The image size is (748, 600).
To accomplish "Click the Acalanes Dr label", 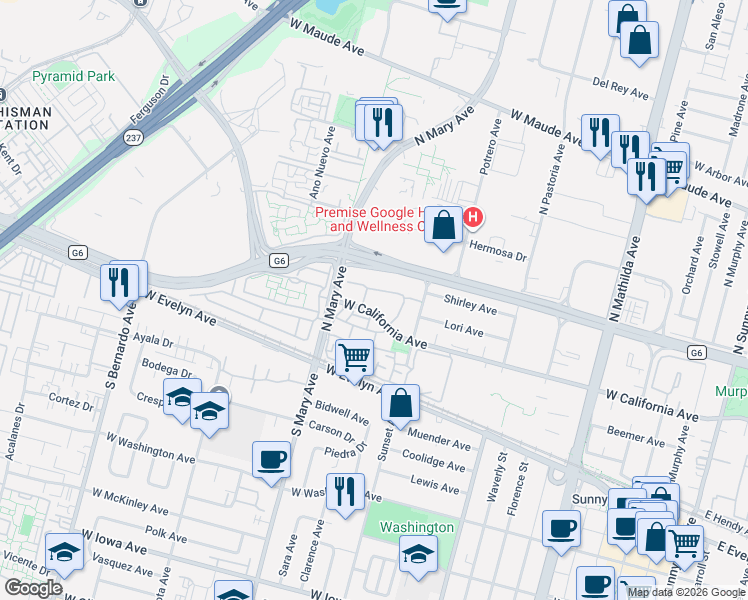I will [x=15, y=432].
